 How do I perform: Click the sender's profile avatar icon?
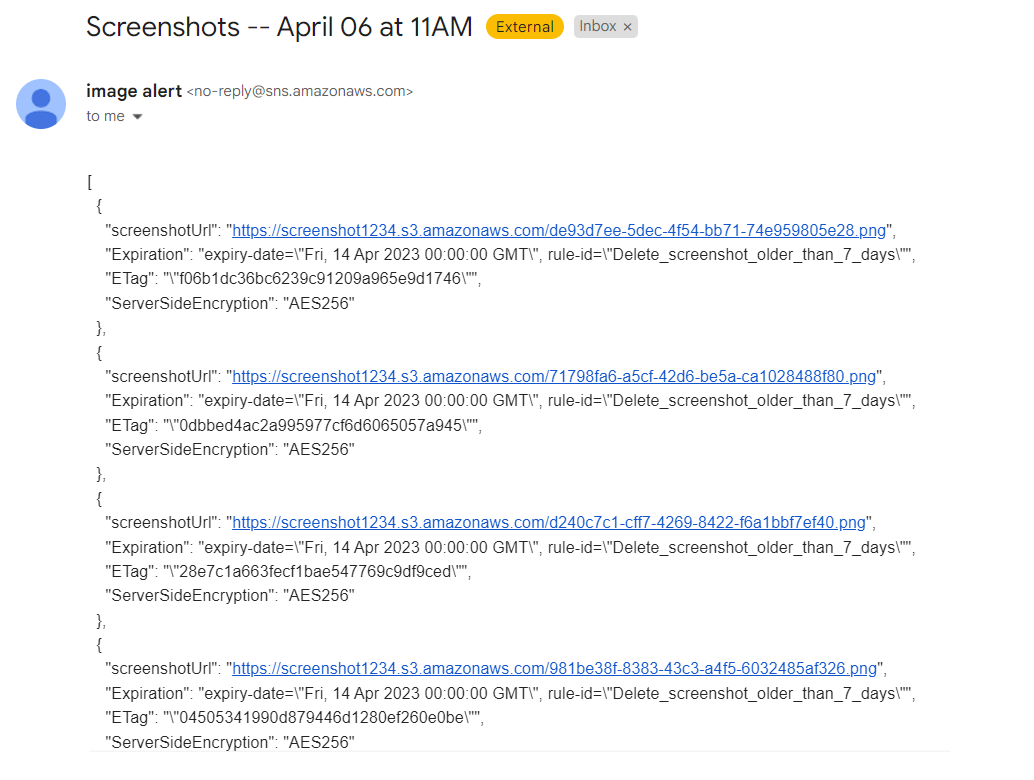pos(41,104)
